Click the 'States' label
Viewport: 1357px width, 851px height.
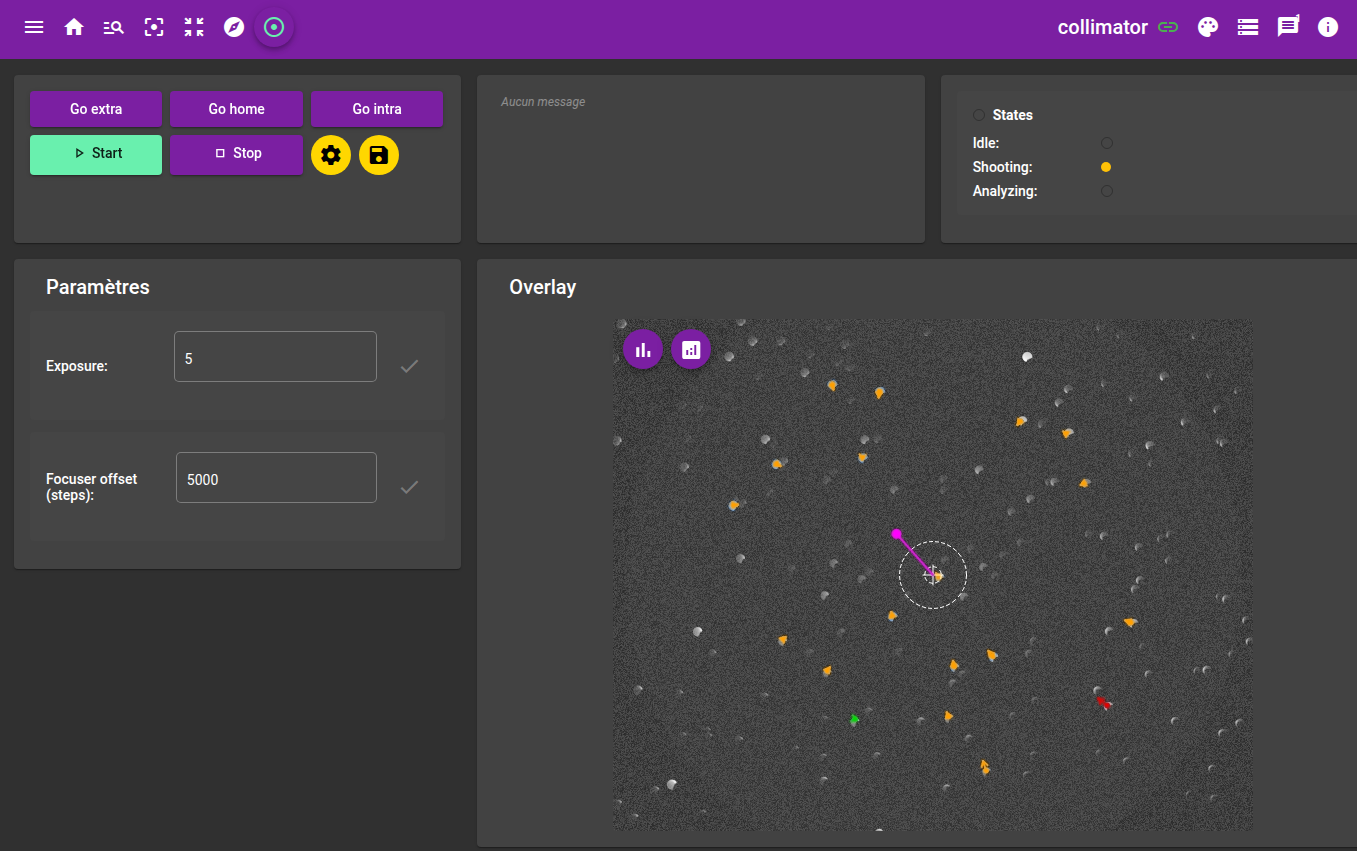coord(1013,115)
